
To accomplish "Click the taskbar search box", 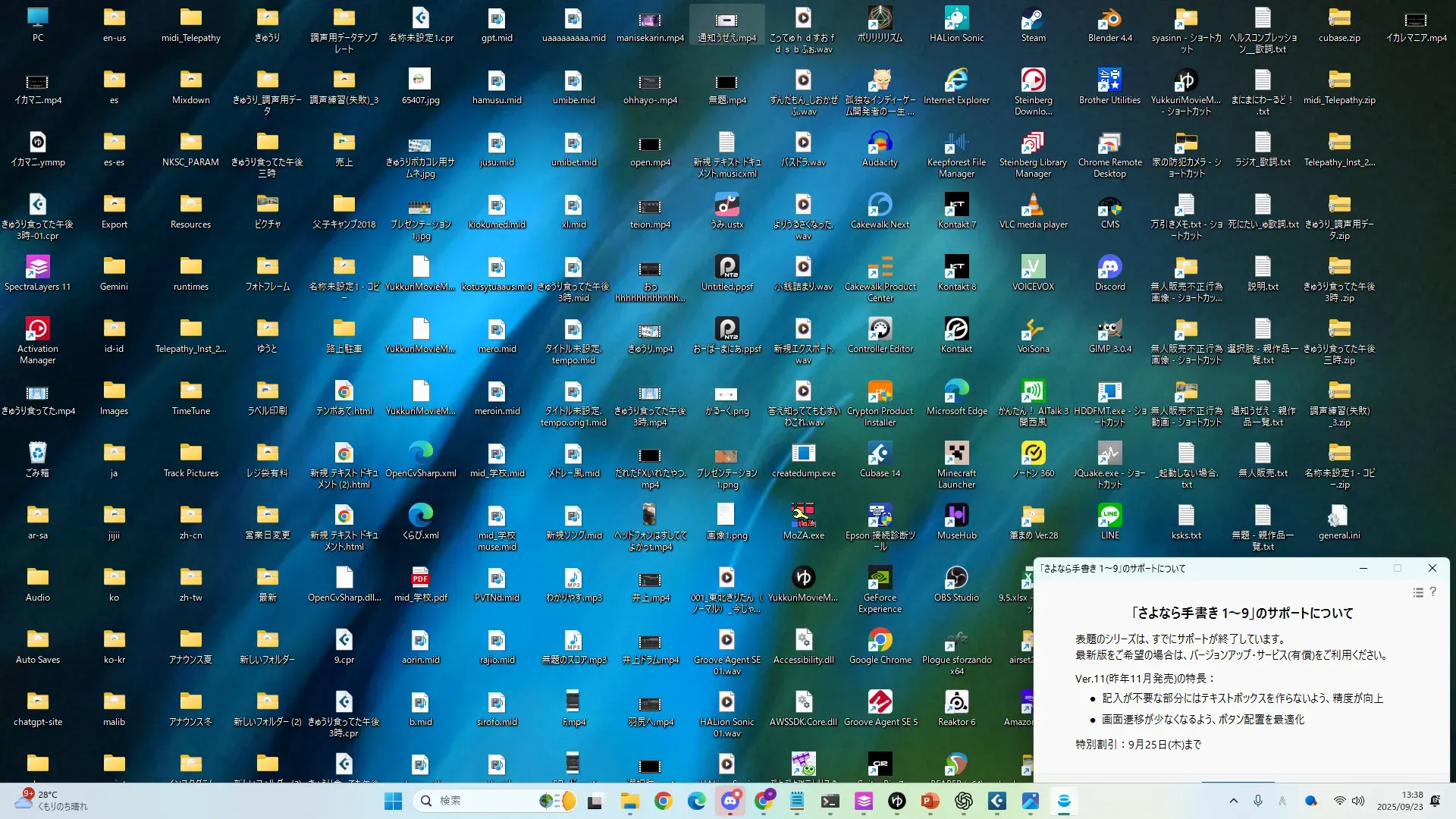I will click(x=485, y=801).
